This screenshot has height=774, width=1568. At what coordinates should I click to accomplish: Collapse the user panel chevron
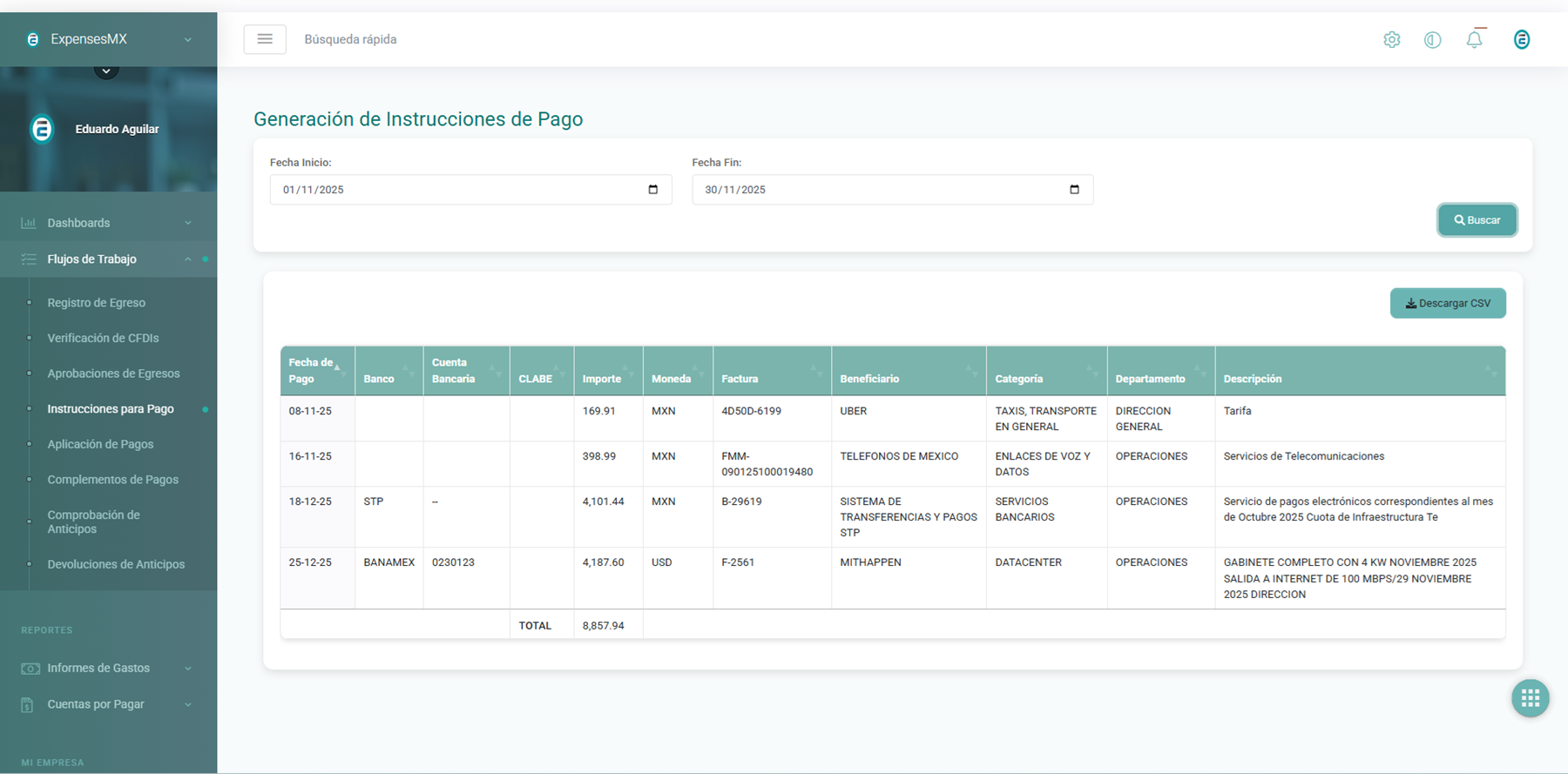pyautogui.click(x=106, y=71)
